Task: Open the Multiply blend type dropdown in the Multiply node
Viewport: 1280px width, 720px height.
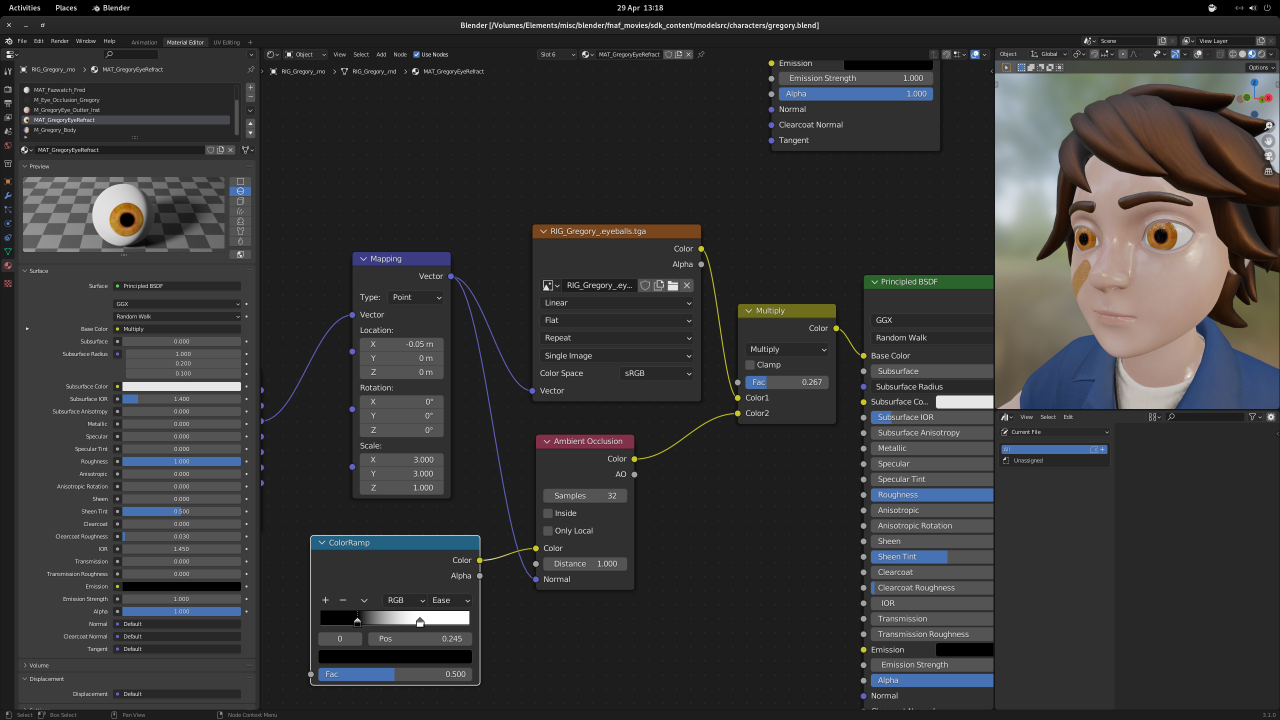Action: pos(787,349)
